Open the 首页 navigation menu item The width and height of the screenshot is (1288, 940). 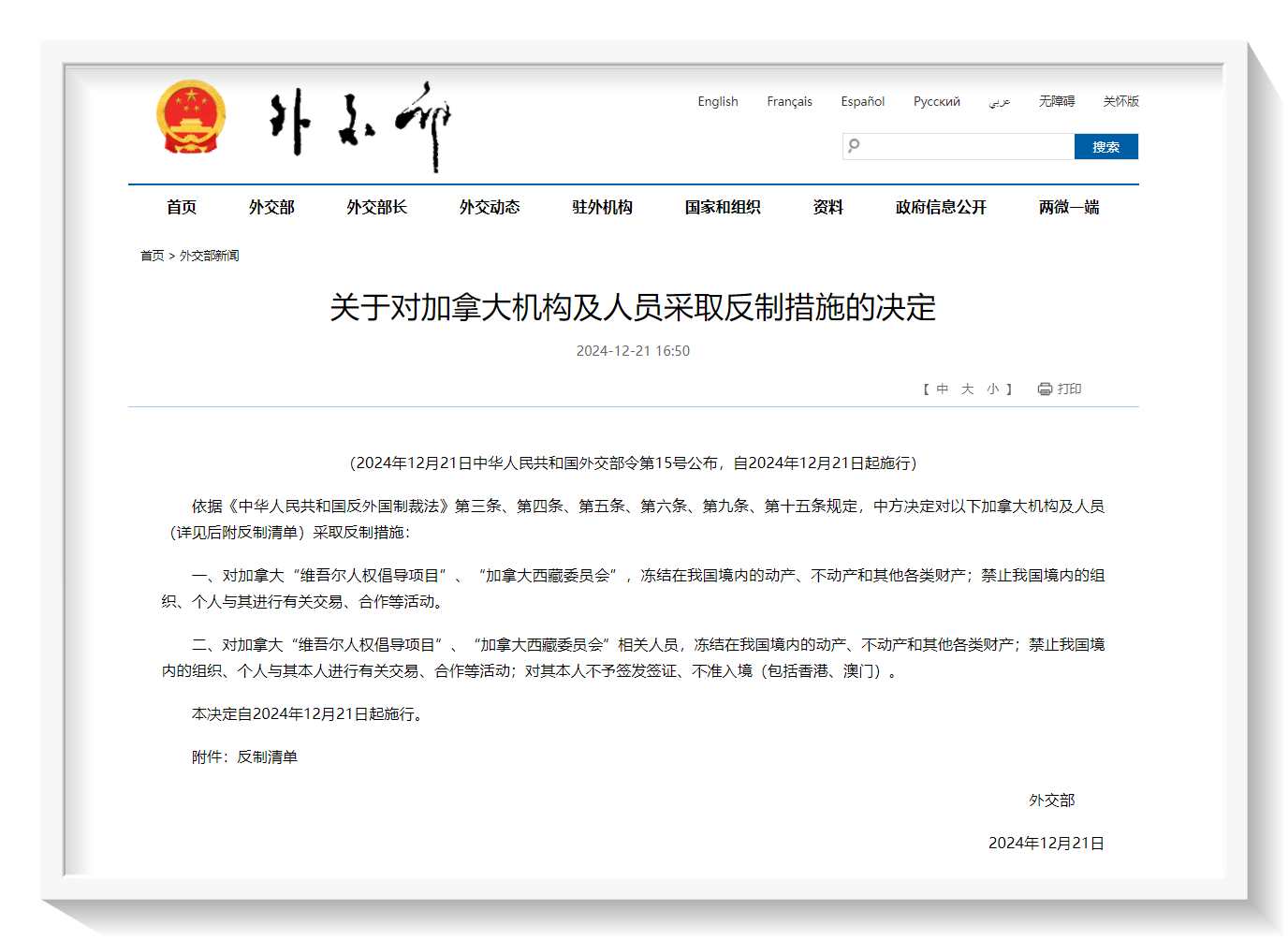(x=182, y=208)
